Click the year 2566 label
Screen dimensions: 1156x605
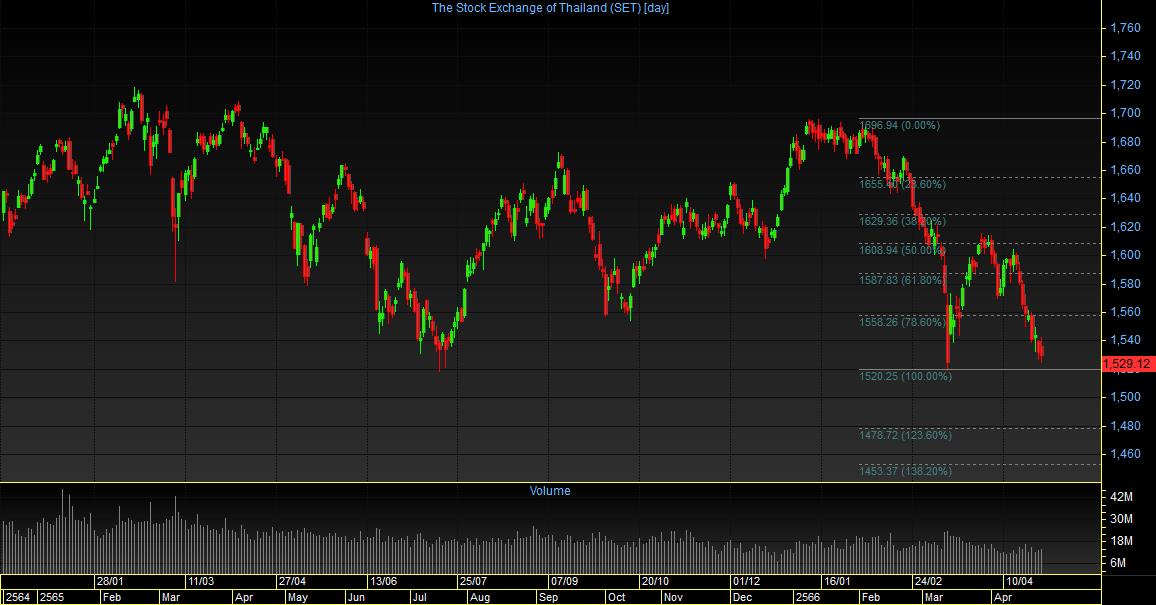pos(808,598)
